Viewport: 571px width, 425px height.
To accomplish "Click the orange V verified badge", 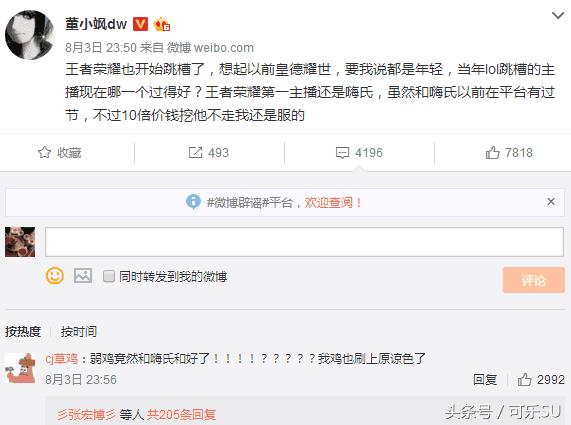I will [140, 24].
